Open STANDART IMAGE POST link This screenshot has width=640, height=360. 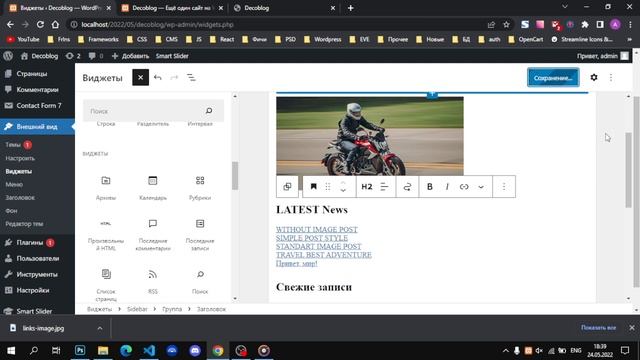click(318, 247)
